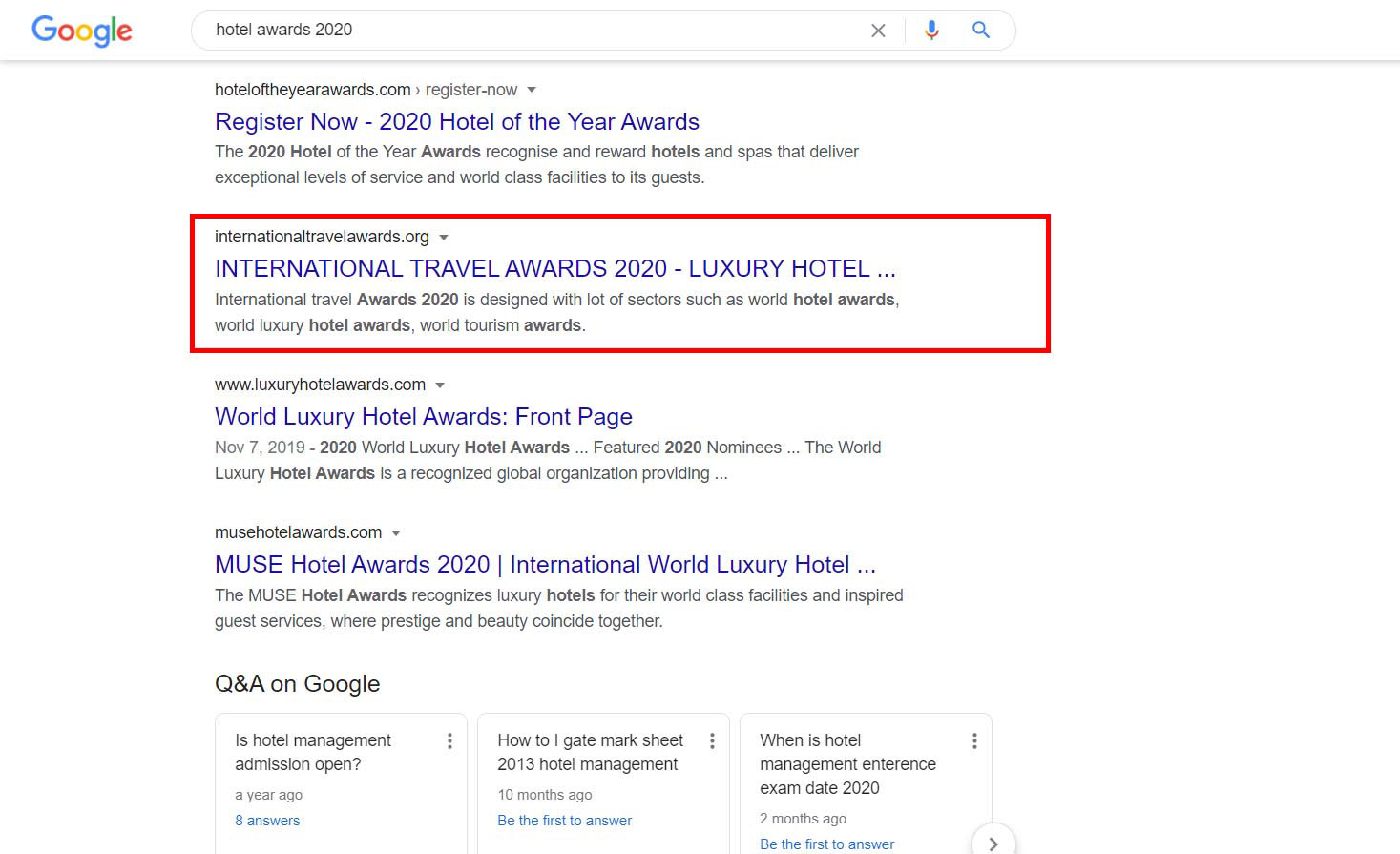Clear the search box with X icon
Image resolution: width=1400 pixels, height=854 pixels.
[878, 31]
